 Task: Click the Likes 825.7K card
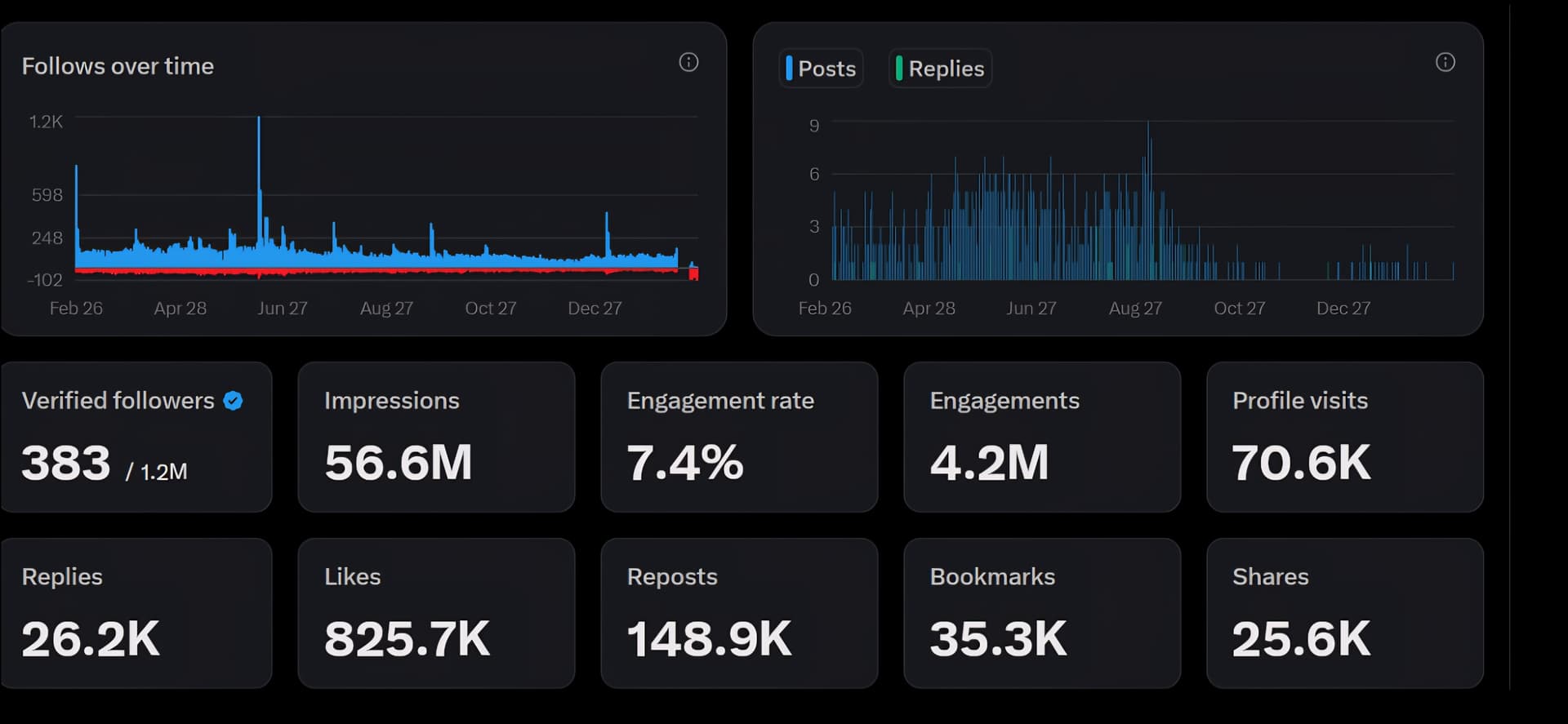436,613
